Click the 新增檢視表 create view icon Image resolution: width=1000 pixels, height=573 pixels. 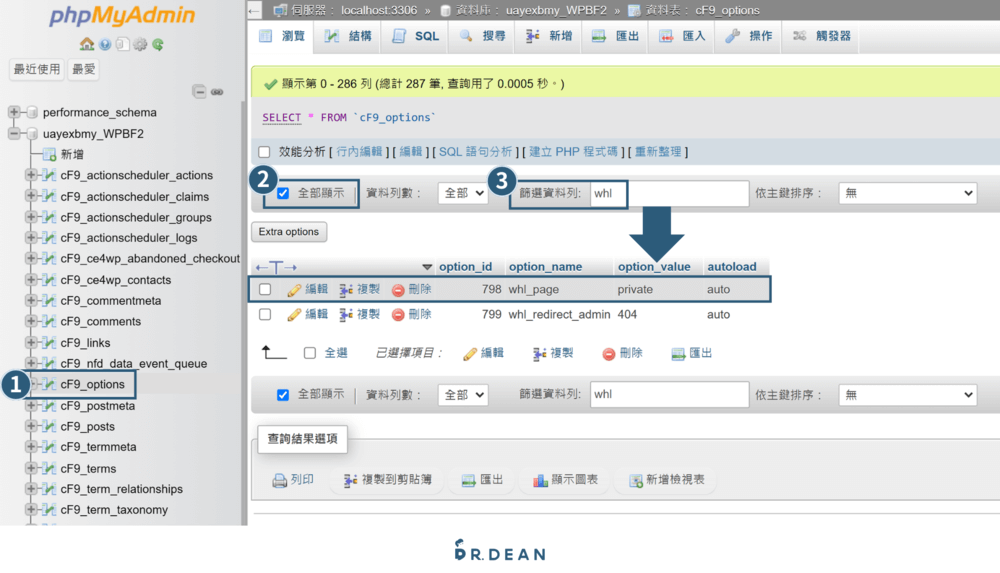pos(635,480)
